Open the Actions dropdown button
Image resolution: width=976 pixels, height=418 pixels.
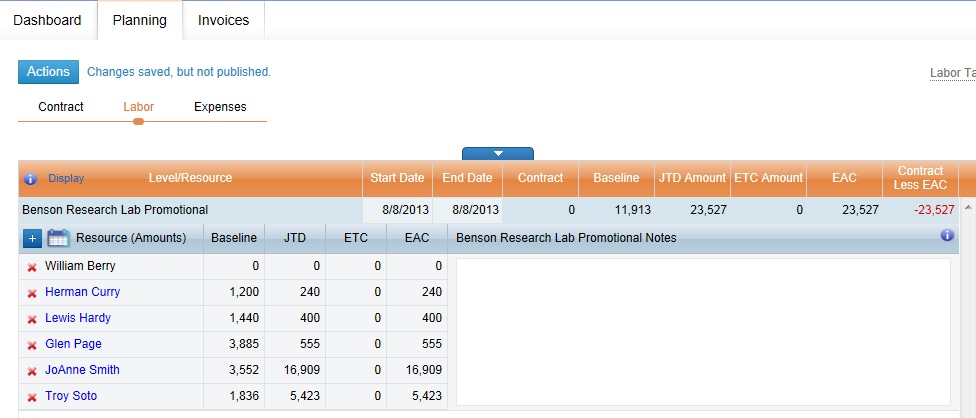tap(48, 72)
